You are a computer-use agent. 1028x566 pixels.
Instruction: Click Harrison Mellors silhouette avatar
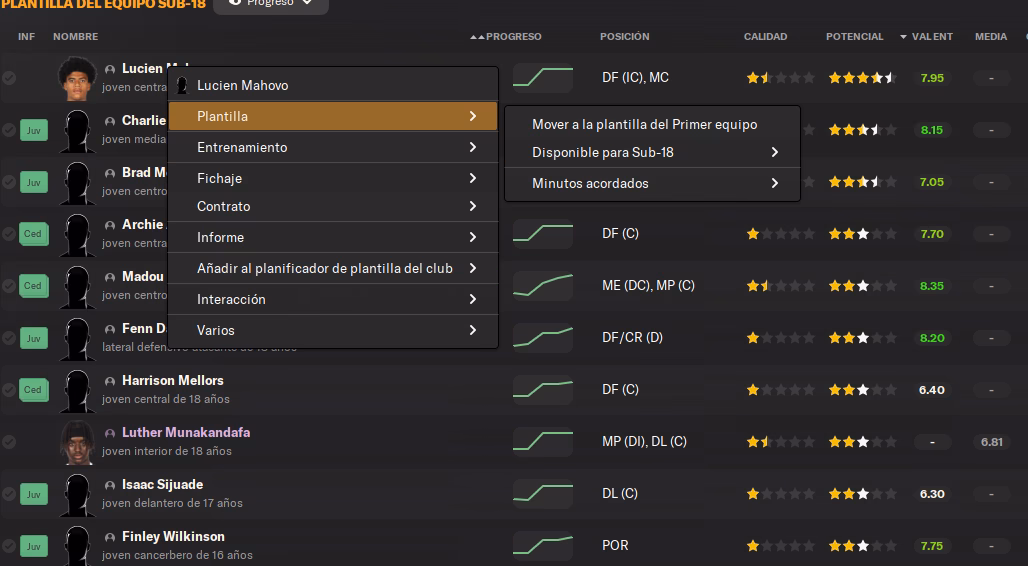click(x=77, y=391)
